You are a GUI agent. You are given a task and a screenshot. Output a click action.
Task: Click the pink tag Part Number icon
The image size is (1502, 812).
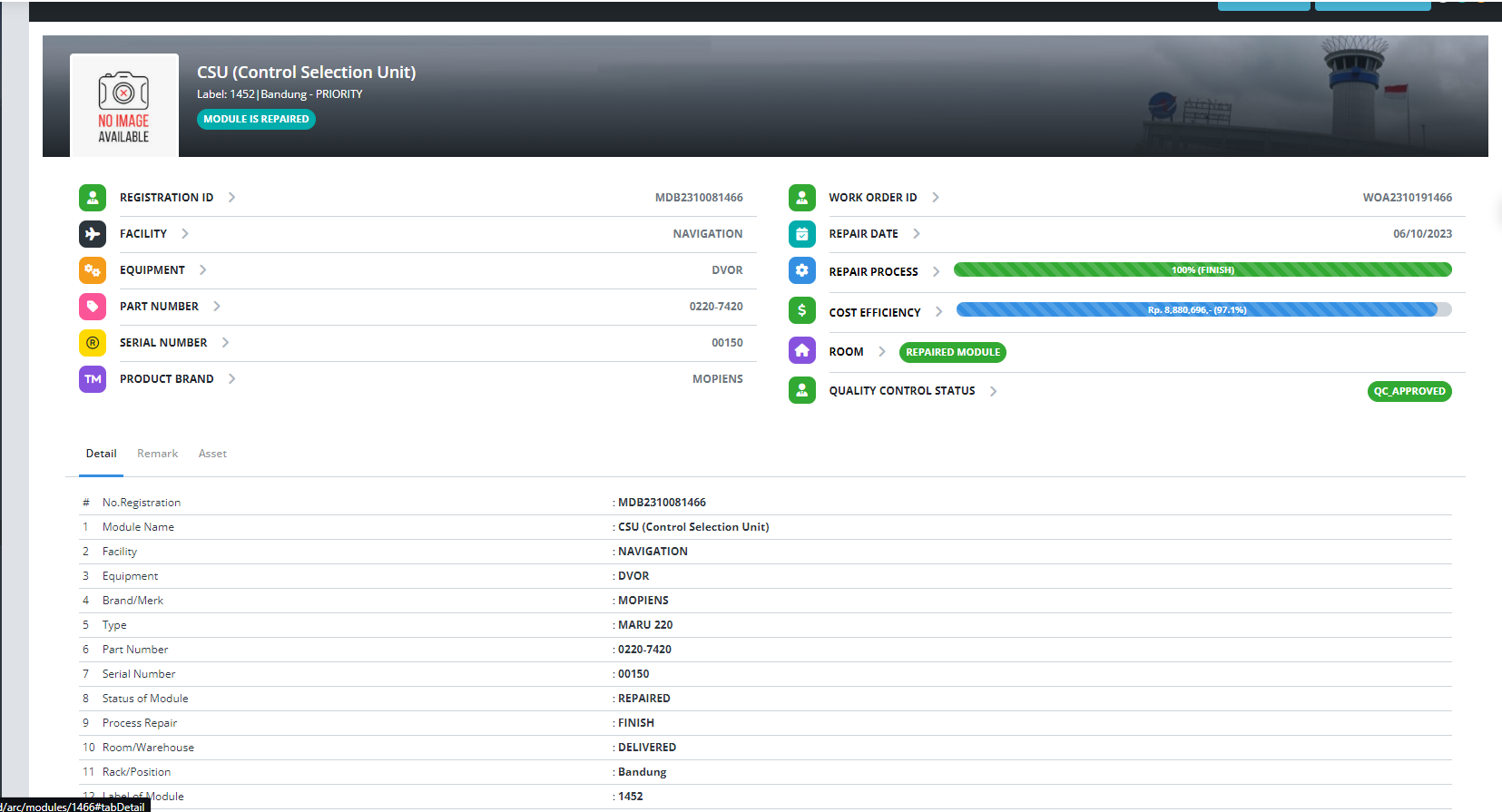click(93, 307)
